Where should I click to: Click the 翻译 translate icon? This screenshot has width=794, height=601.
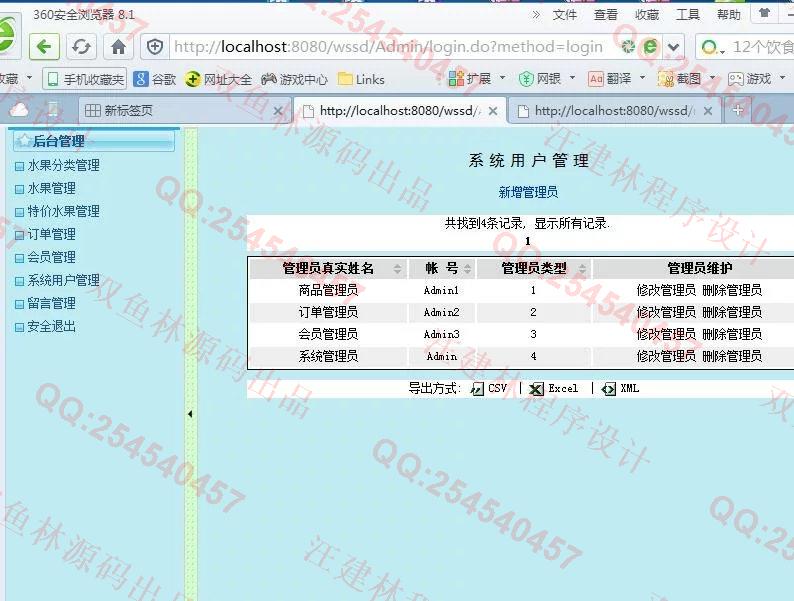tap(596, 79)
